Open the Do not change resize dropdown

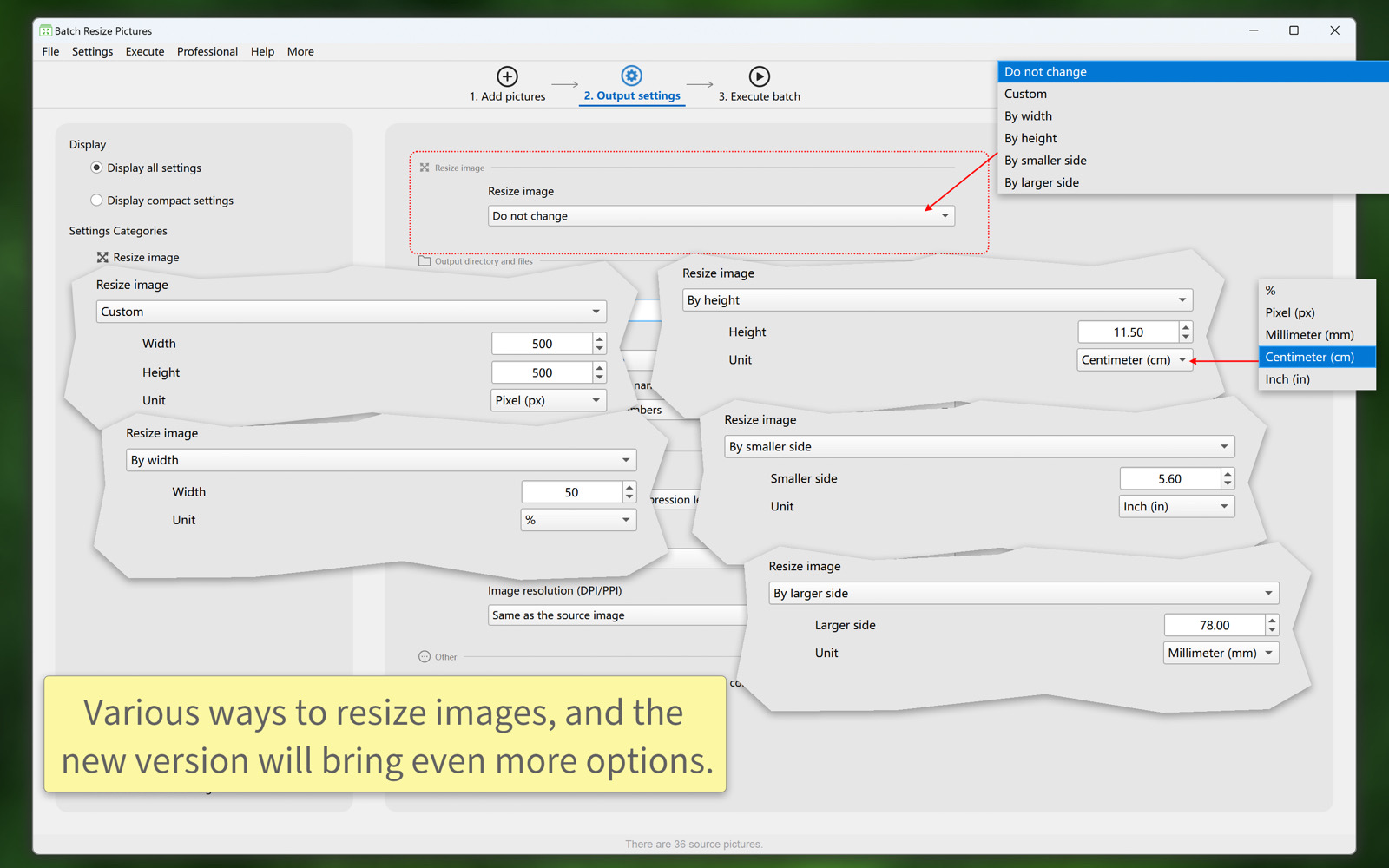tap(721, 215)
